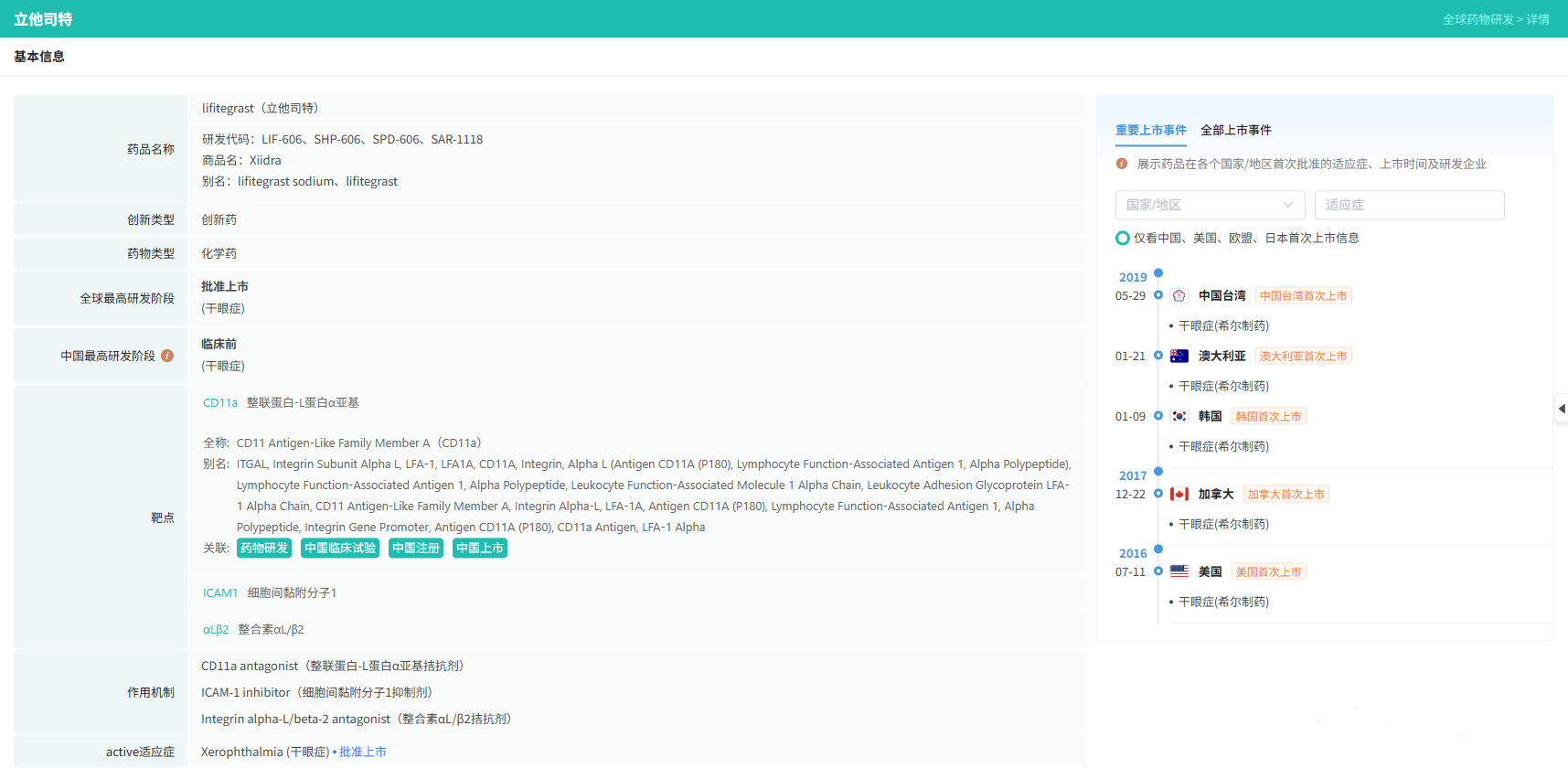Click 干眼症(希尔制药) under 加拿大
Image resolution: width=1568 pixels, height=768 pixels.
(x=1223, y=524)
